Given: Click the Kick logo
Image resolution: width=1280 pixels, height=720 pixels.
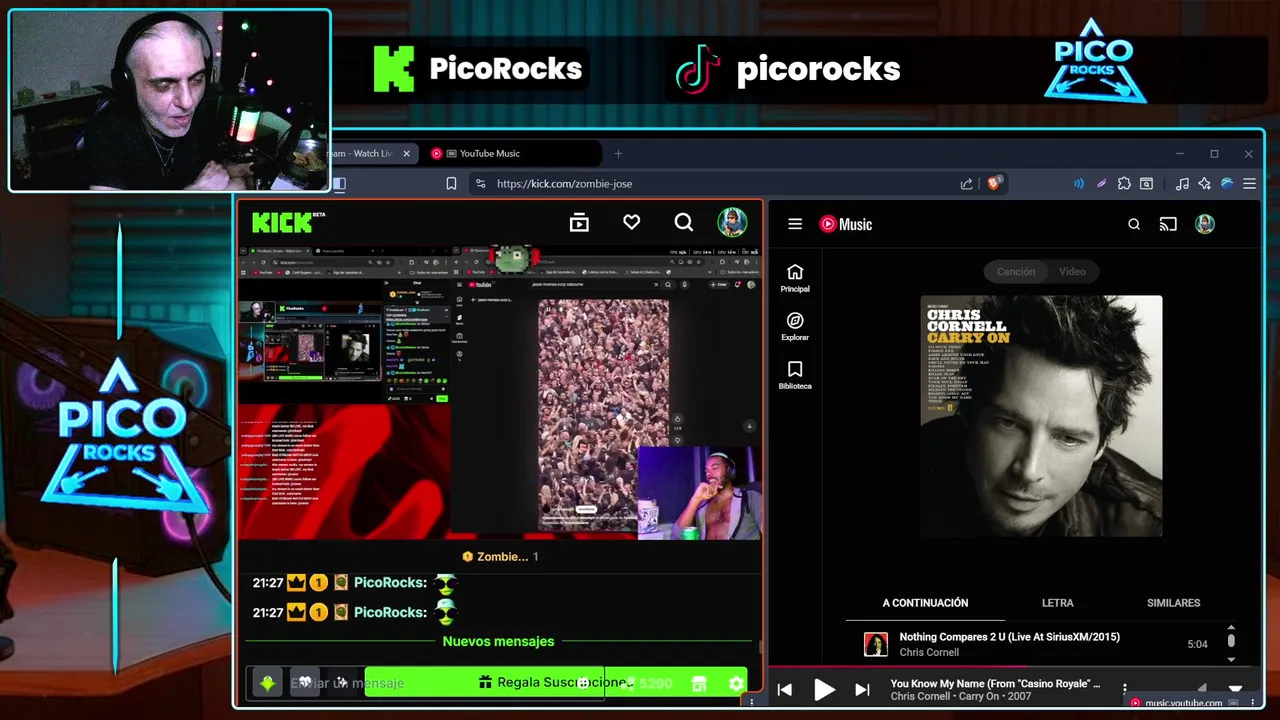Looking at the screenshot, I should pyautogui.click(x=288, y=221).
